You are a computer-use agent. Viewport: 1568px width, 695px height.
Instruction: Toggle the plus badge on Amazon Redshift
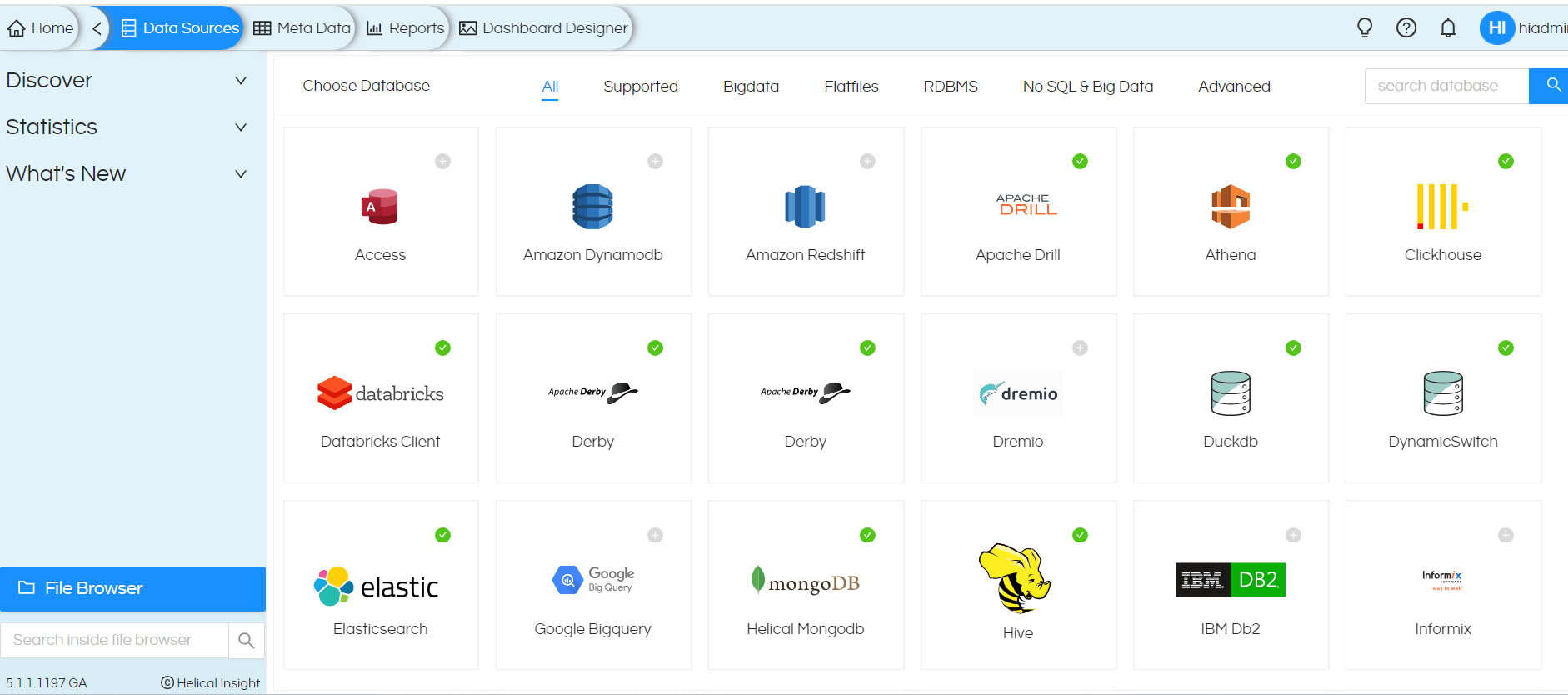point(868,161)
